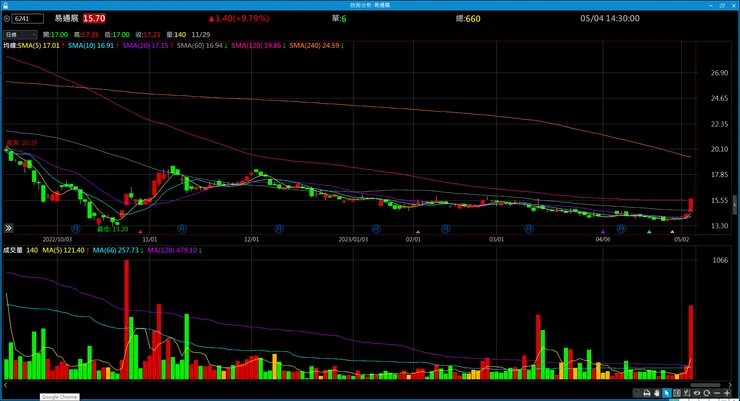740x401 pixels.
Task: Click the SMA(120) 19.86 indicator label
Action: coord(256,45)
